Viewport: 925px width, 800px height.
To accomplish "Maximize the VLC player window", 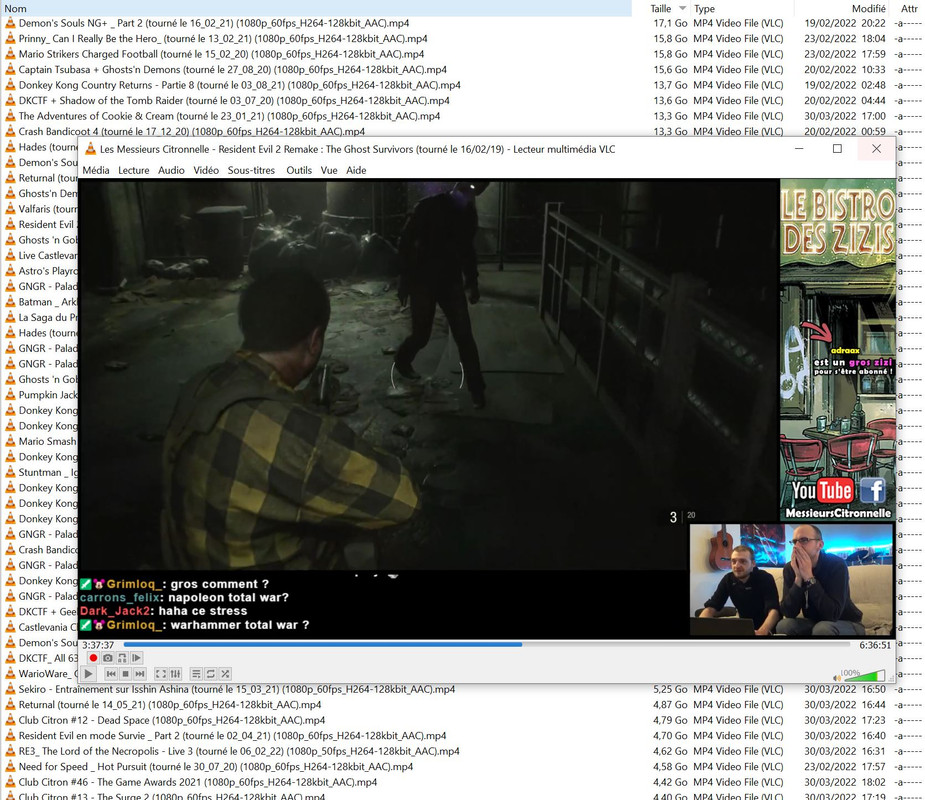I will 837,149.
